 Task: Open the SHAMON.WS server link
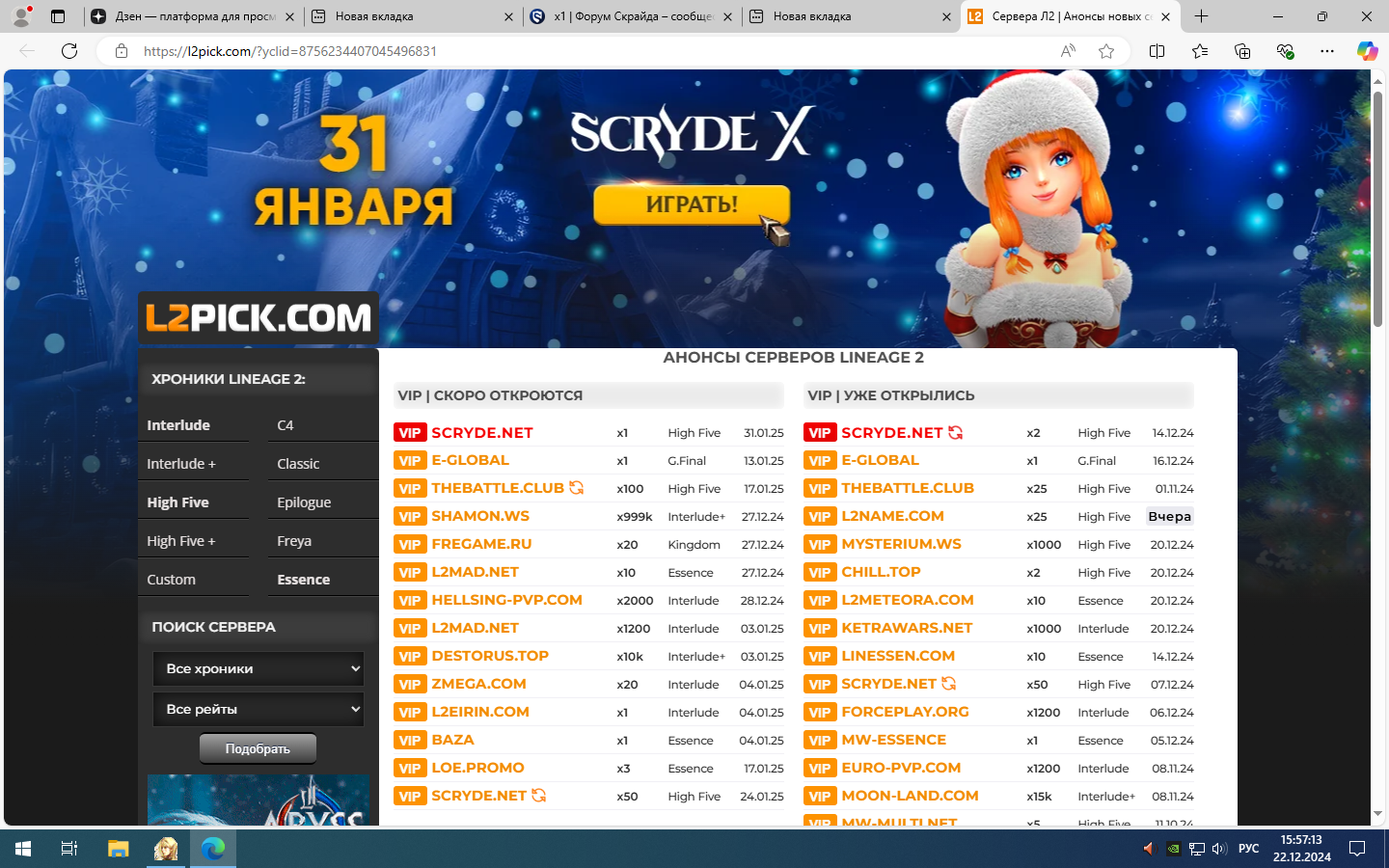click(x=480, y=516)
